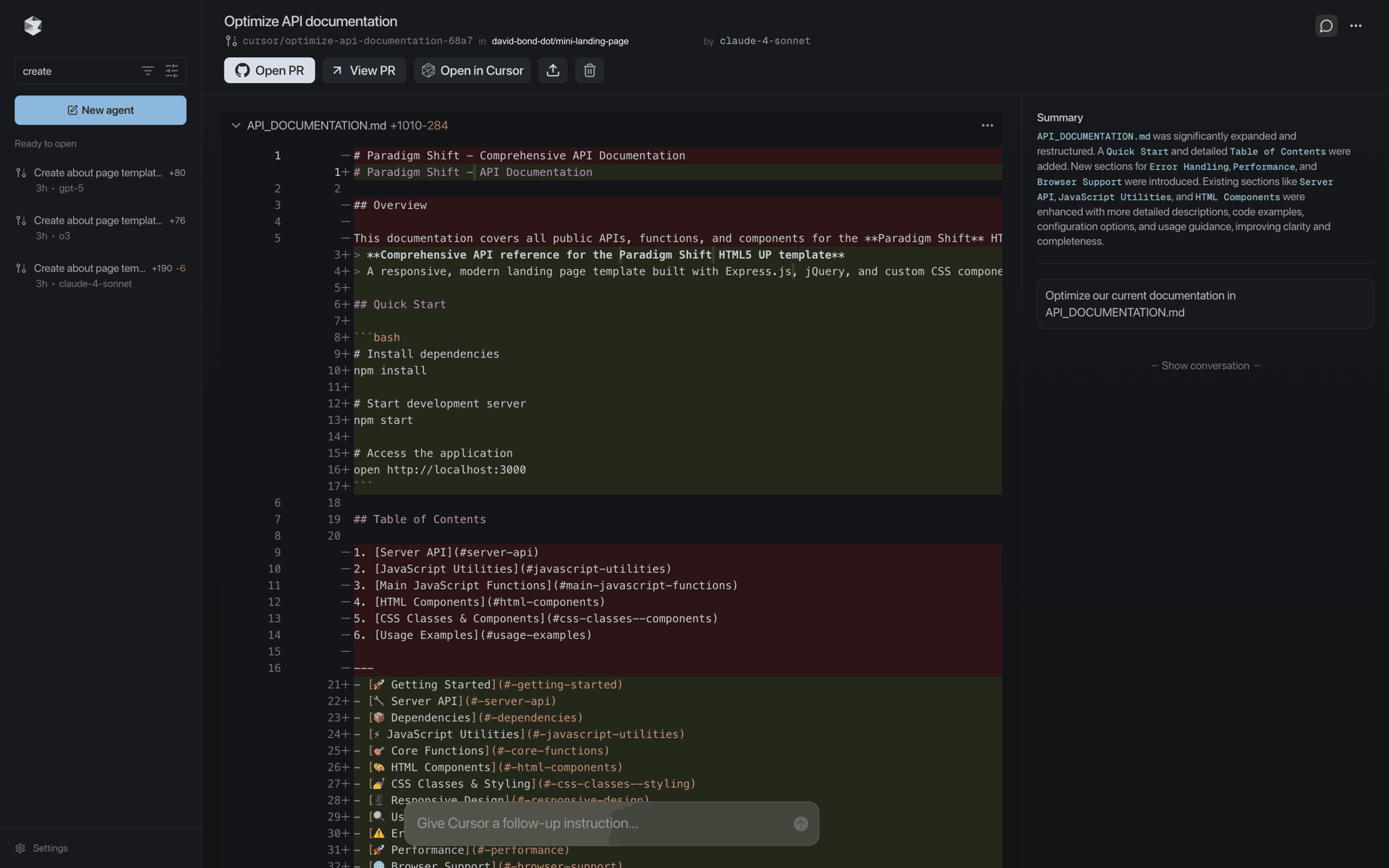Click the GitHub icon in the Open PR button
The width and height of the screenshot is (1389, 868).
click(242, 70)
